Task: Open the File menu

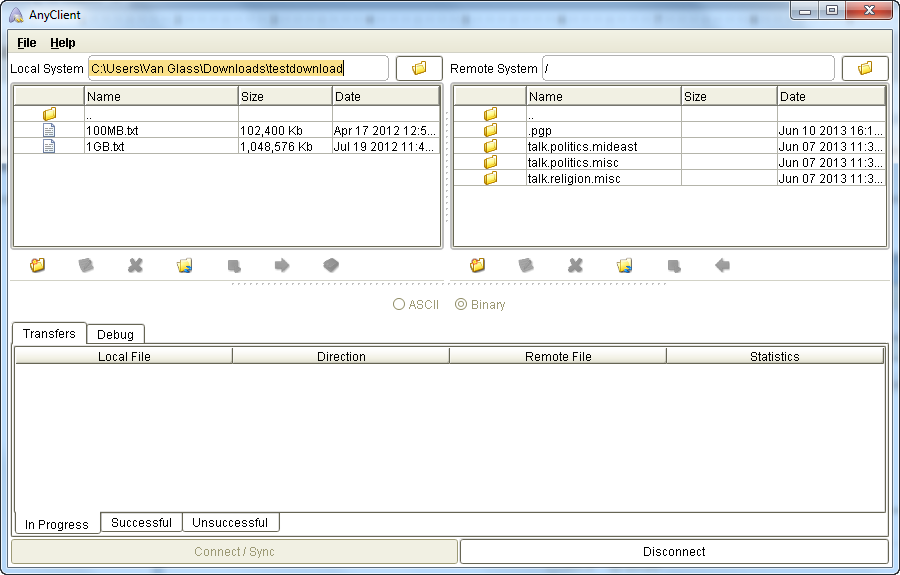Action: click(26, 43)
